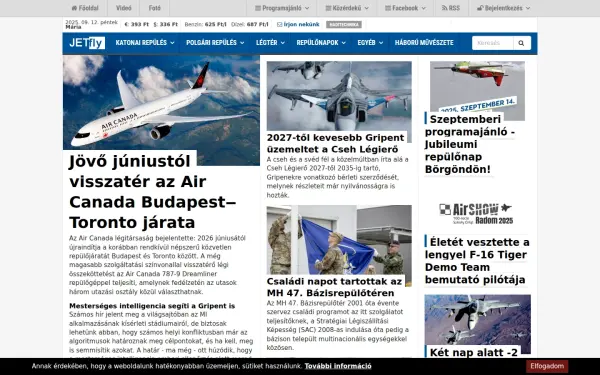The image size is (600, 375).
Task: Open the NATO flag family day photo
Action: [x=339, y=240]
